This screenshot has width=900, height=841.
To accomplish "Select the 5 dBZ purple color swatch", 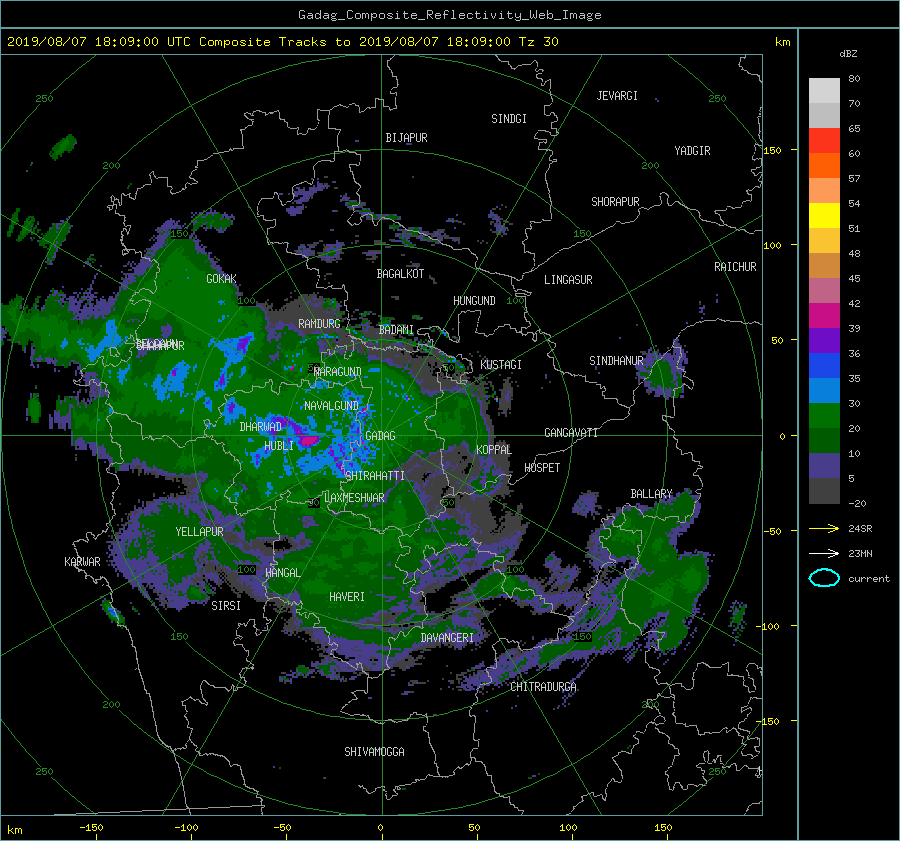I will click(x=824, y=466).
